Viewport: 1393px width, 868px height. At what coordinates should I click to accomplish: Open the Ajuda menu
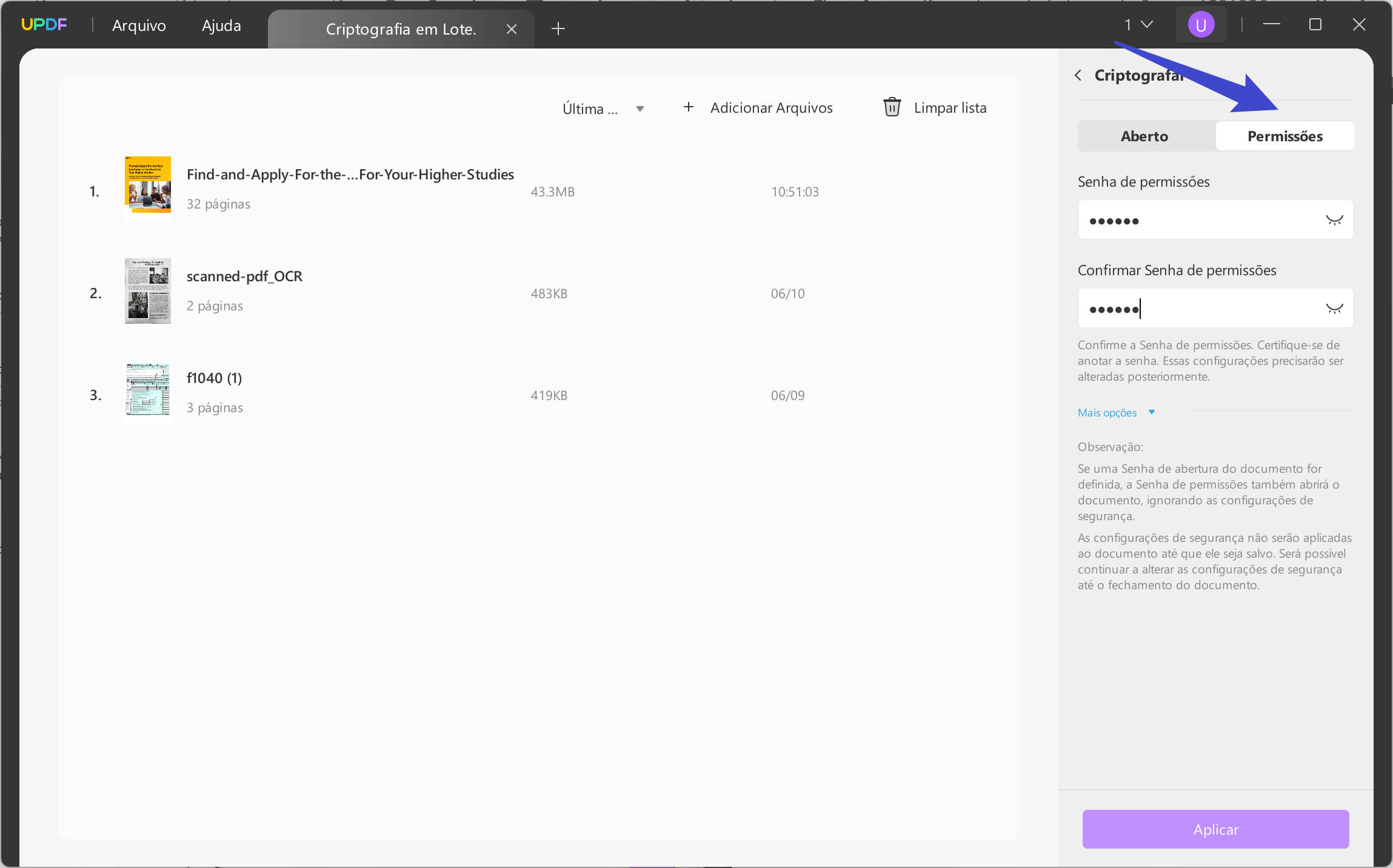(x=221, y=25)
